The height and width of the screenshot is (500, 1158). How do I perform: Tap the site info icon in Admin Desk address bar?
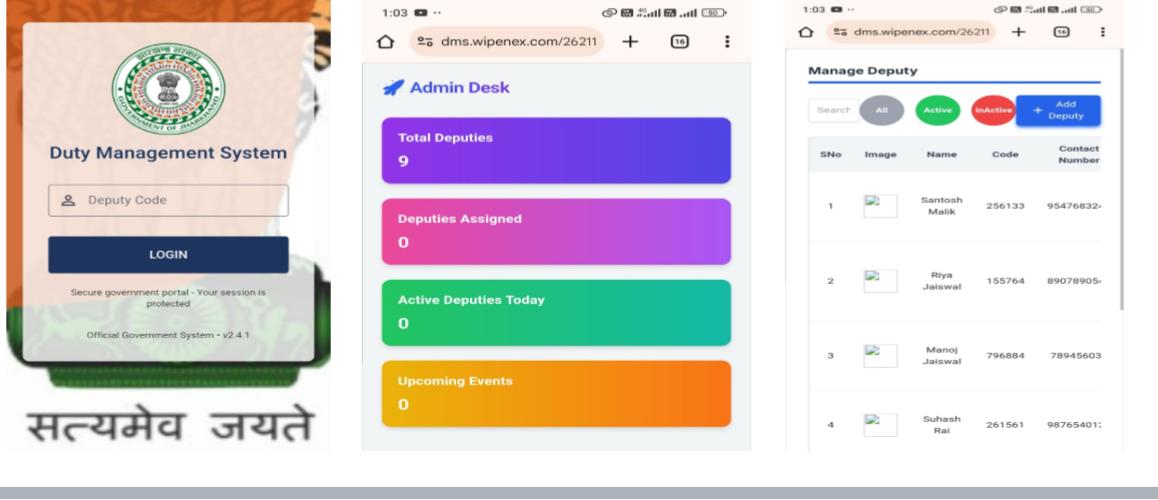coord(425,41)
